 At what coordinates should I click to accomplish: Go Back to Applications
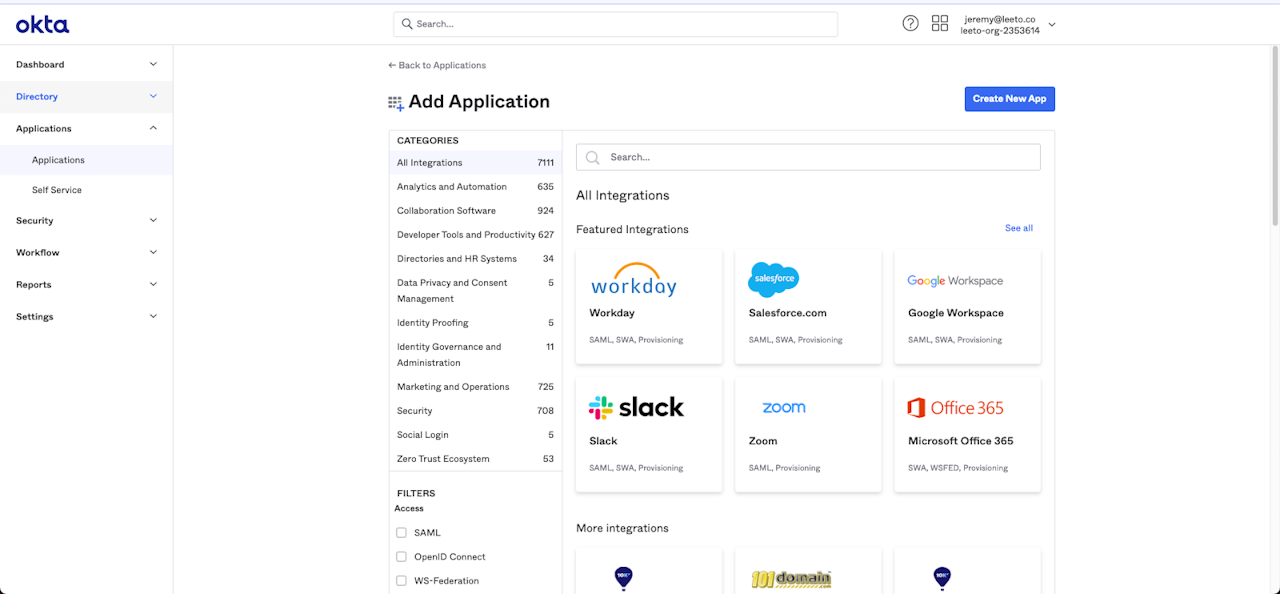click(437, 65)
